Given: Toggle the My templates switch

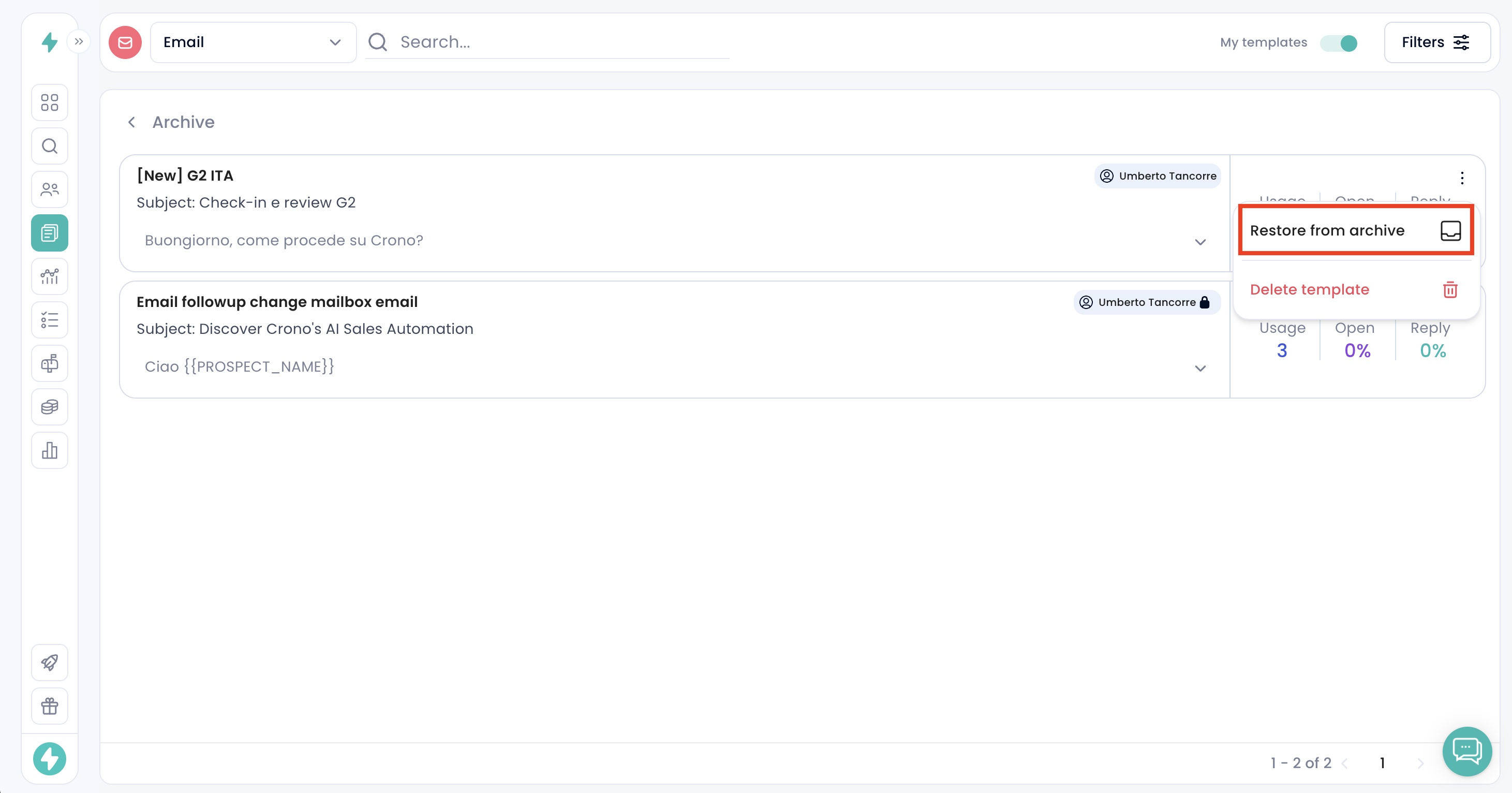Looking at the screenshot, I should pos(1339,43).
